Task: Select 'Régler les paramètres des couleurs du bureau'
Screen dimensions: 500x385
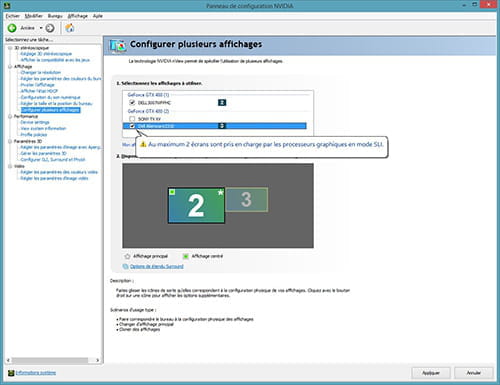Action: click(x=61, y=79)
